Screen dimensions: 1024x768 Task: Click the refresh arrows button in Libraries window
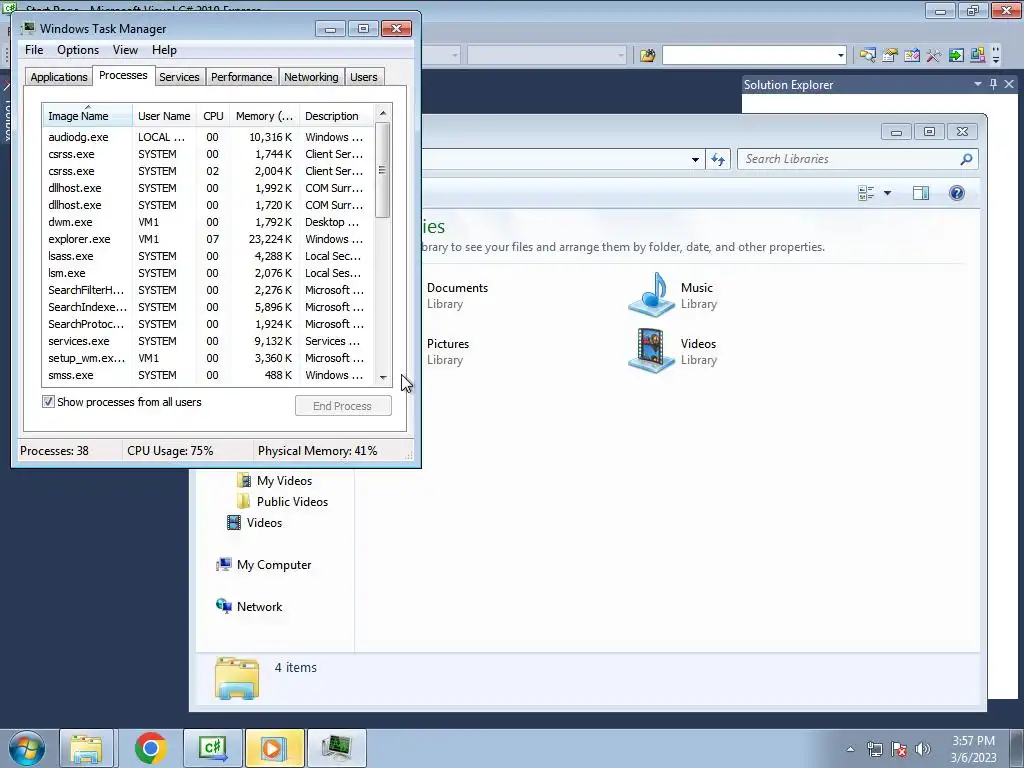click(718, 159)
